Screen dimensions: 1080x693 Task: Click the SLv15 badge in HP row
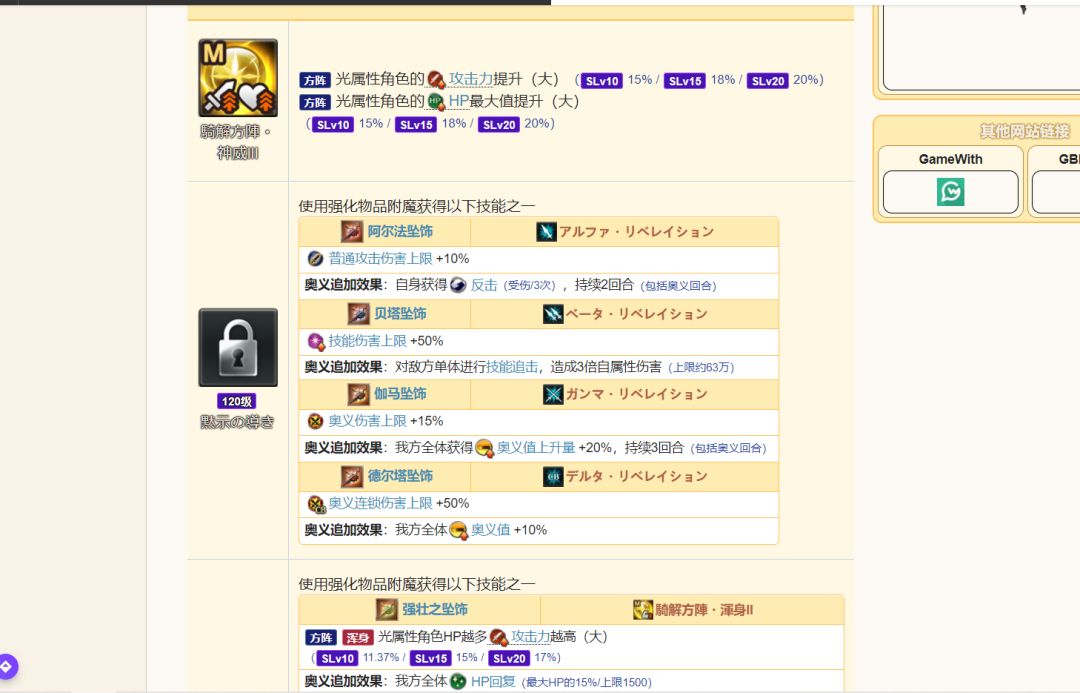click(x=416, y=125)
